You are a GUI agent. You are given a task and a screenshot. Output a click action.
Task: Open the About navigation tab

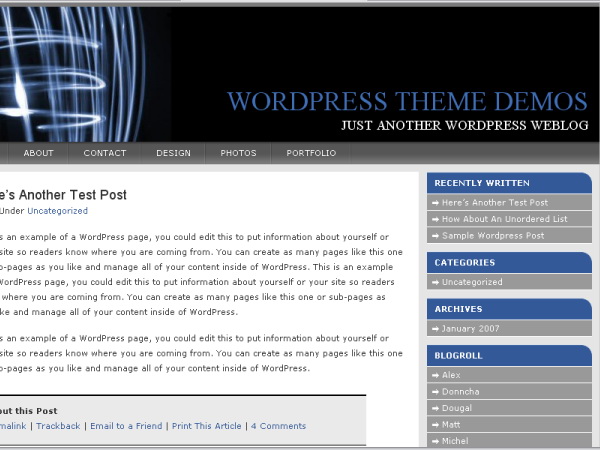(x=38, y=153)
